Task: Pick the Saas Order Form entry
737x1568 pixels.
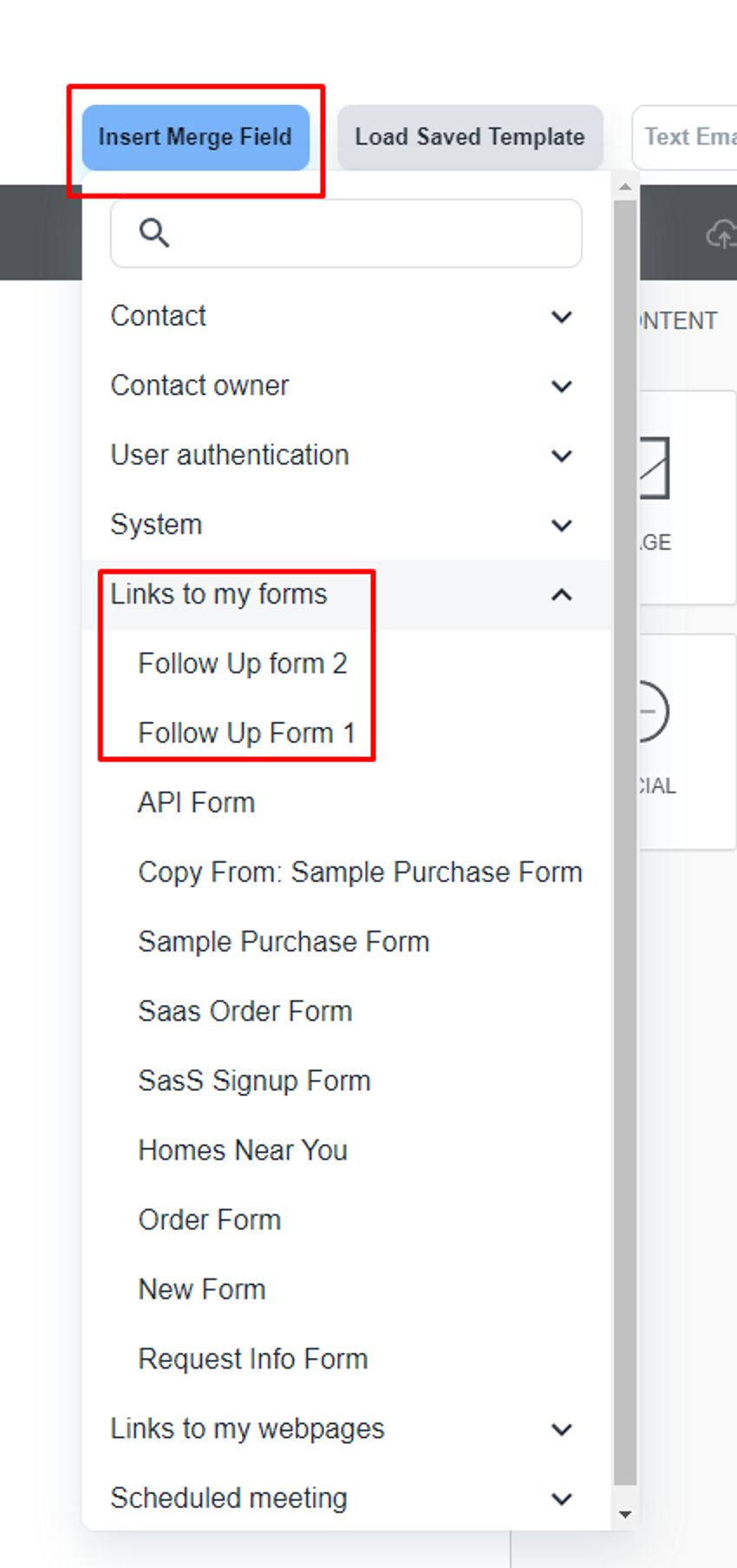Action: click(x=245, y=1011)
